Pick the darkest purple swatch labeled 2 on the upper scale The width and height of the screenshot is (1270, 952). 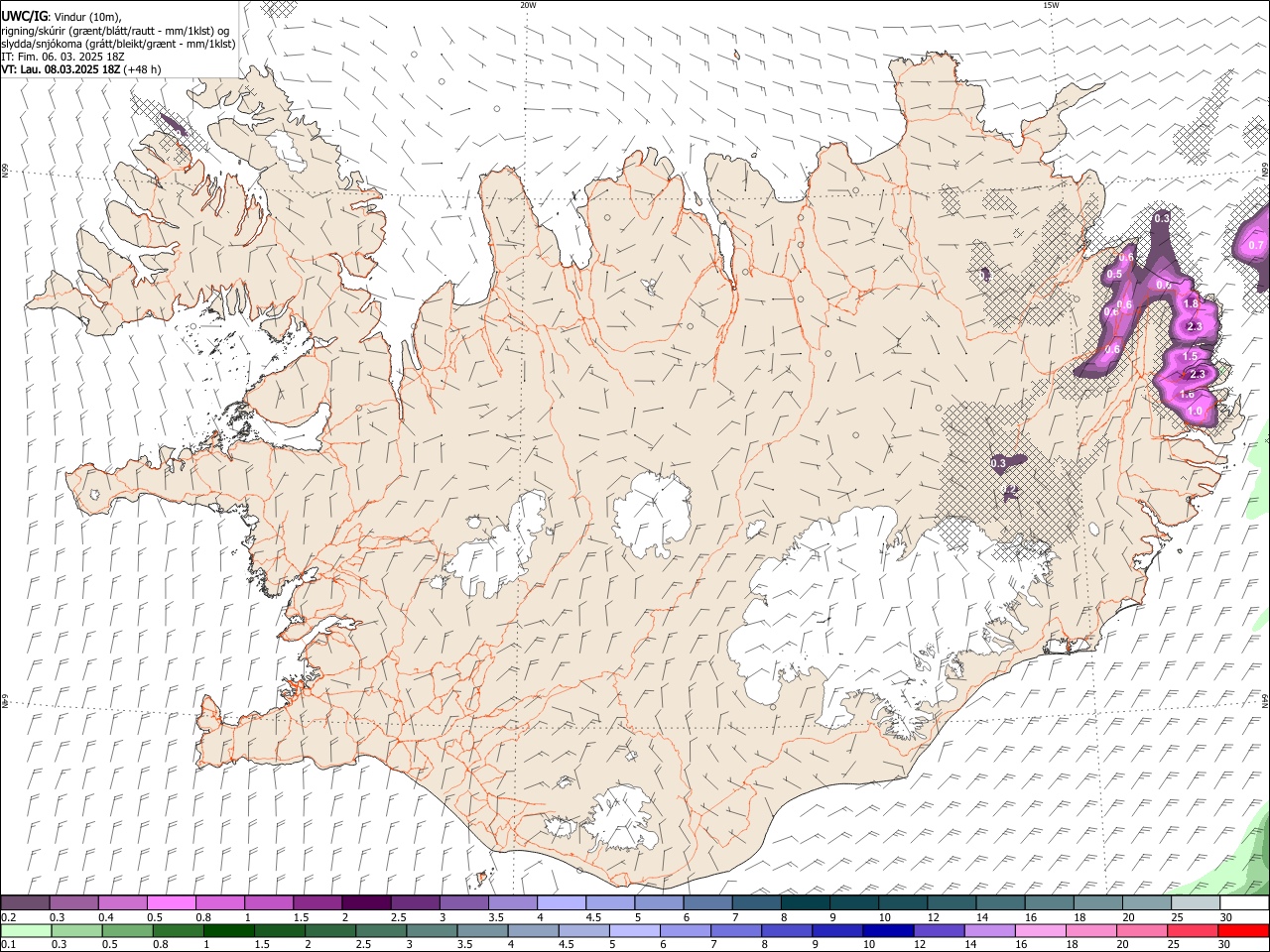[x=365, y=903]
